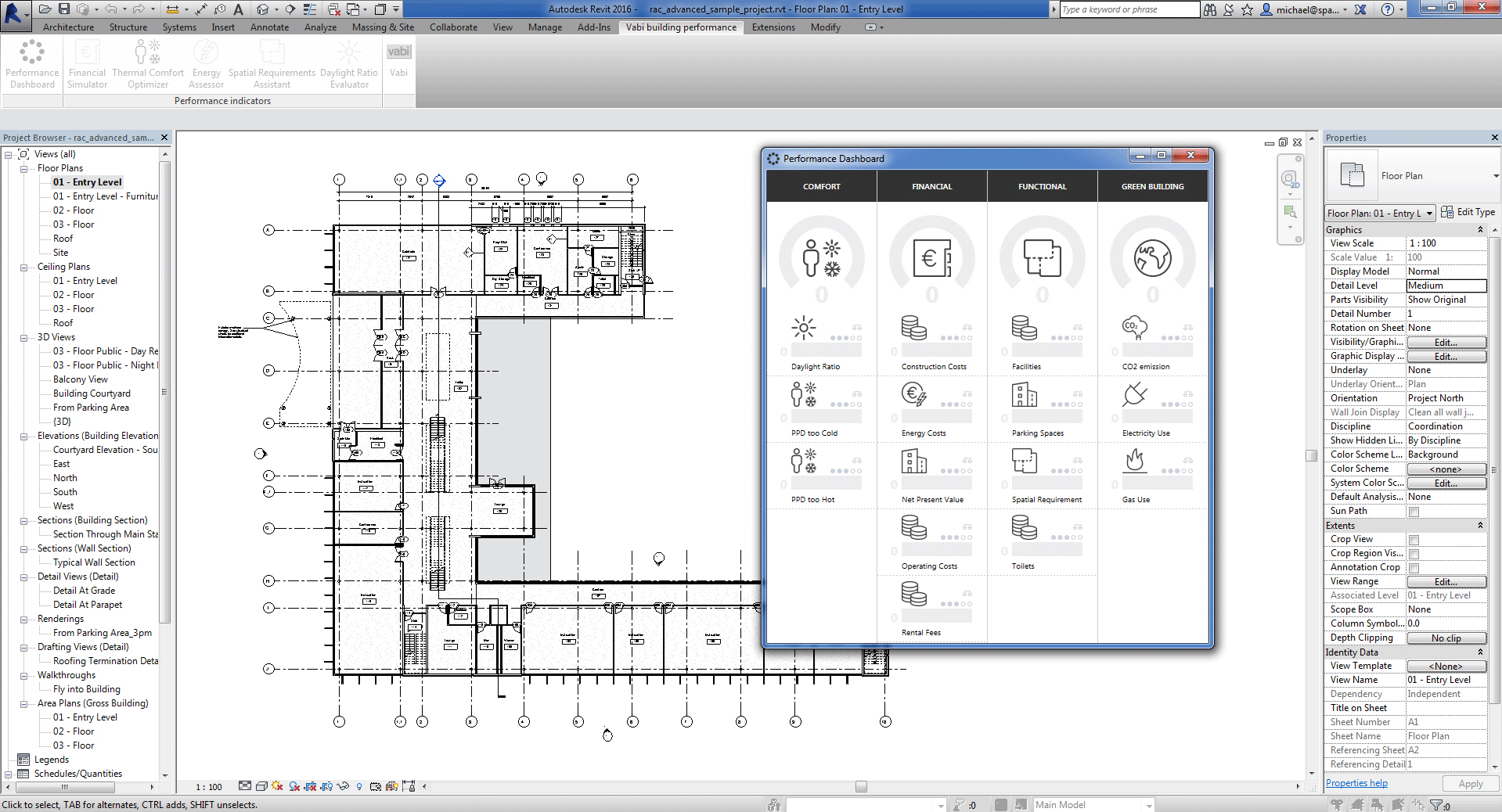Select the Gas Use flame icon
The image size is (1502, 812).
tap(1135, 461)
